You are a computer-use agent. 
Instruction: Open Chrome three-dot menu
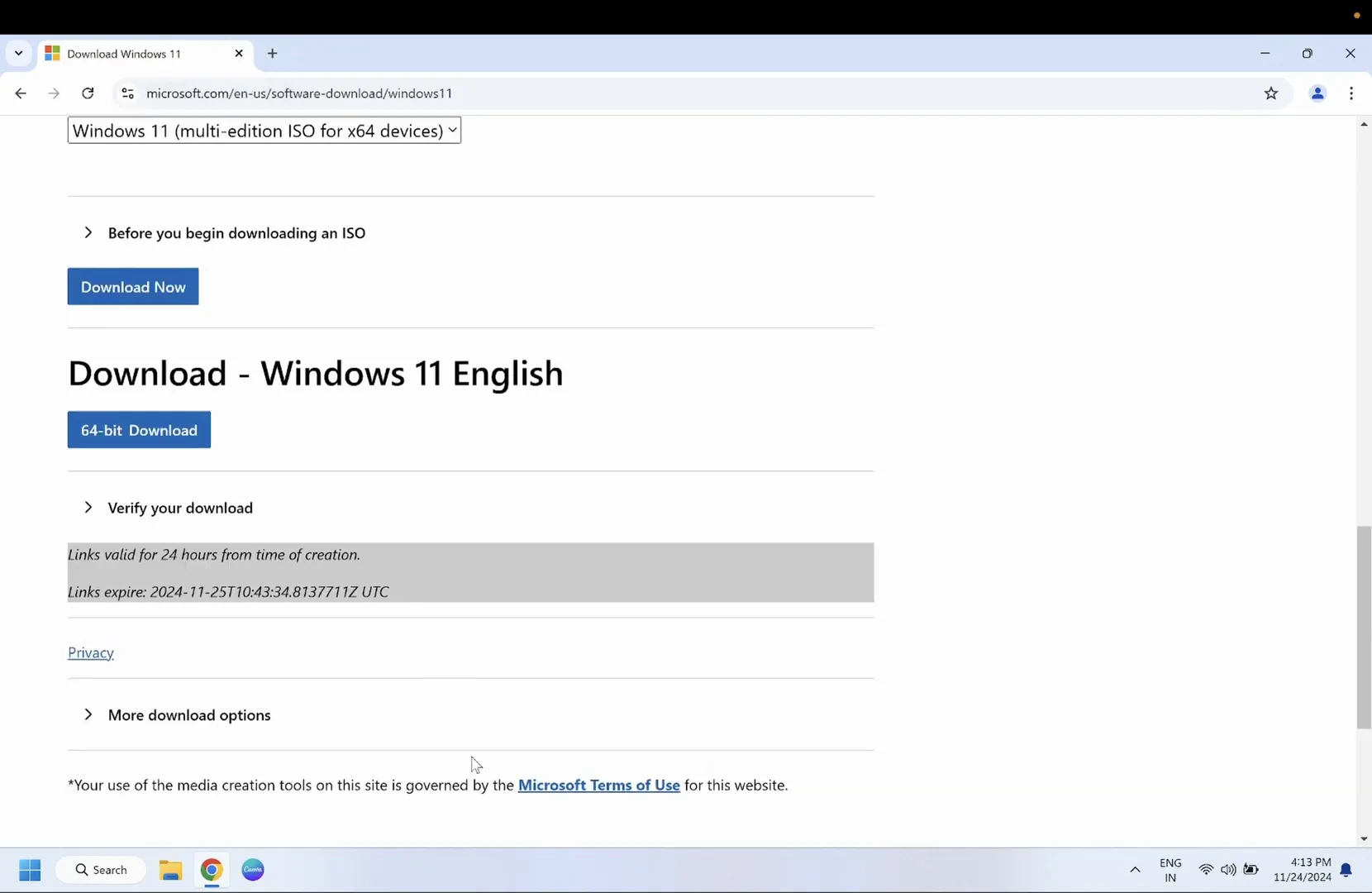pos(1351,93)
